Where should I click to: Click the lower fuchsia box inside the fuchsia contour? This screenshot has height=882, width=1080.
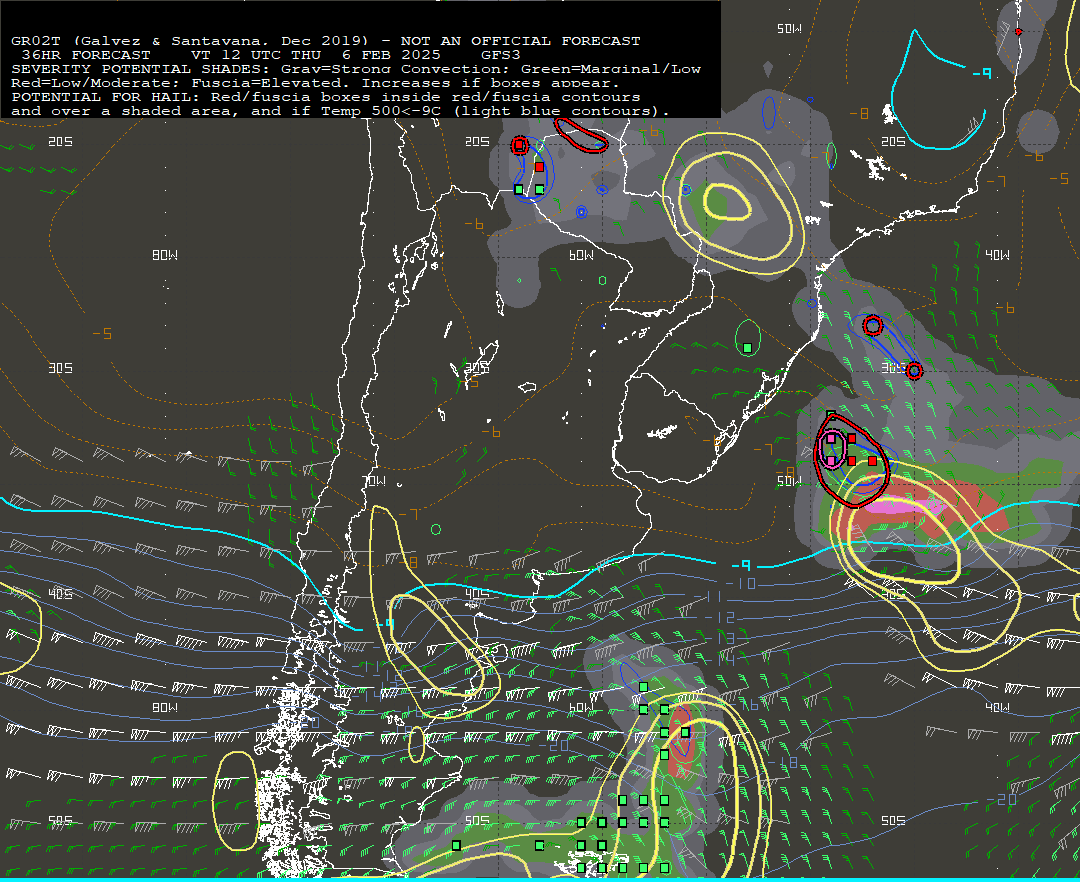click(x=831, y=461)
